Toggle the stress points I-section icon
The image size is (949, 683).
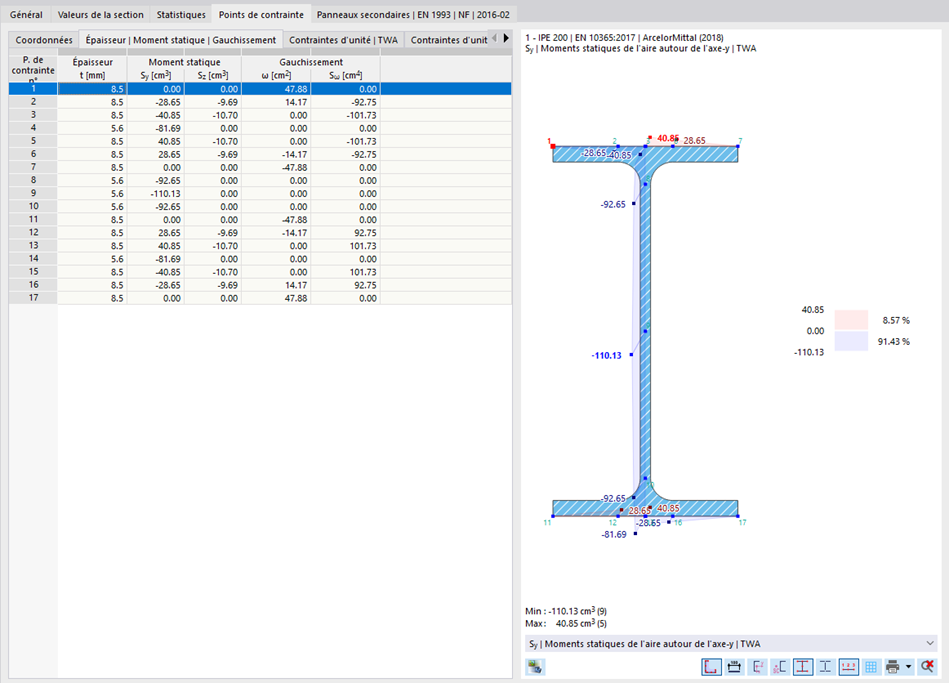tap(803, 667)
